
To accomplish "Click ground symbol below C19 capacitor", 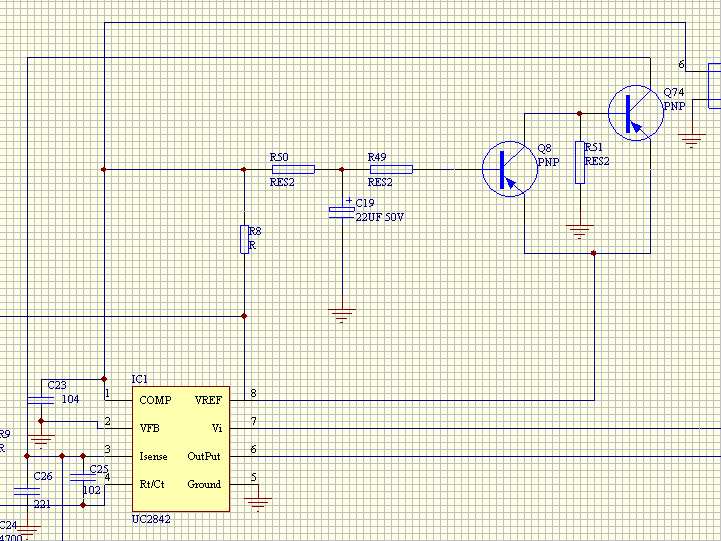I will (342, 316).
